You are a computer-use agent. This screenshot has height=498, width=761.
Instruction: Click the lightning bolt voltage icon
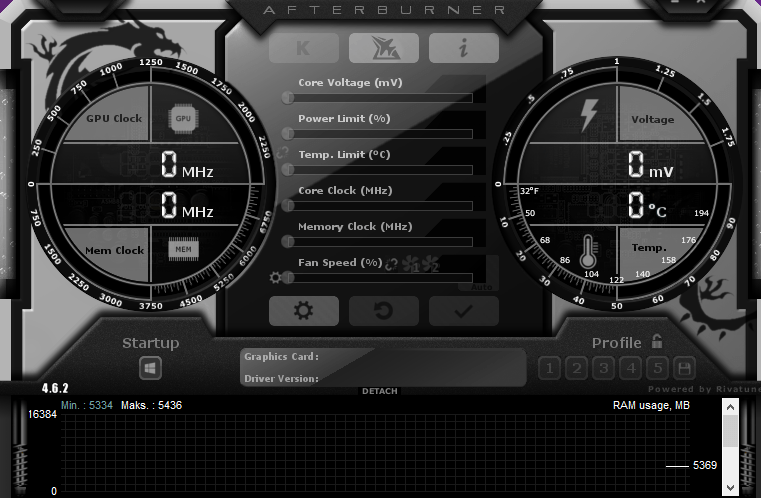589,115
